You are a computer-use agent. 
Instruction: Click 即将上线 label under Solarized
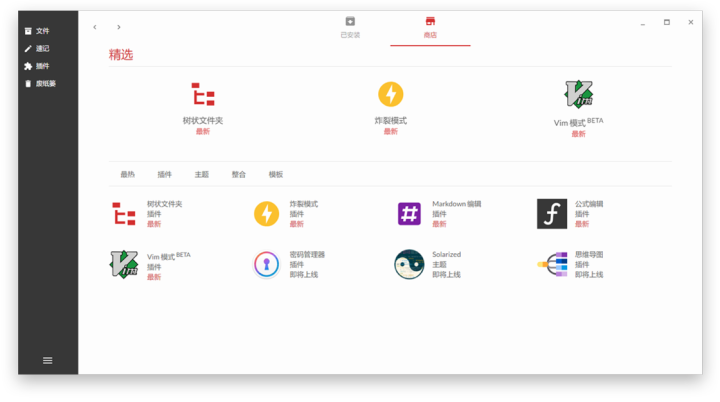(446, 275)
